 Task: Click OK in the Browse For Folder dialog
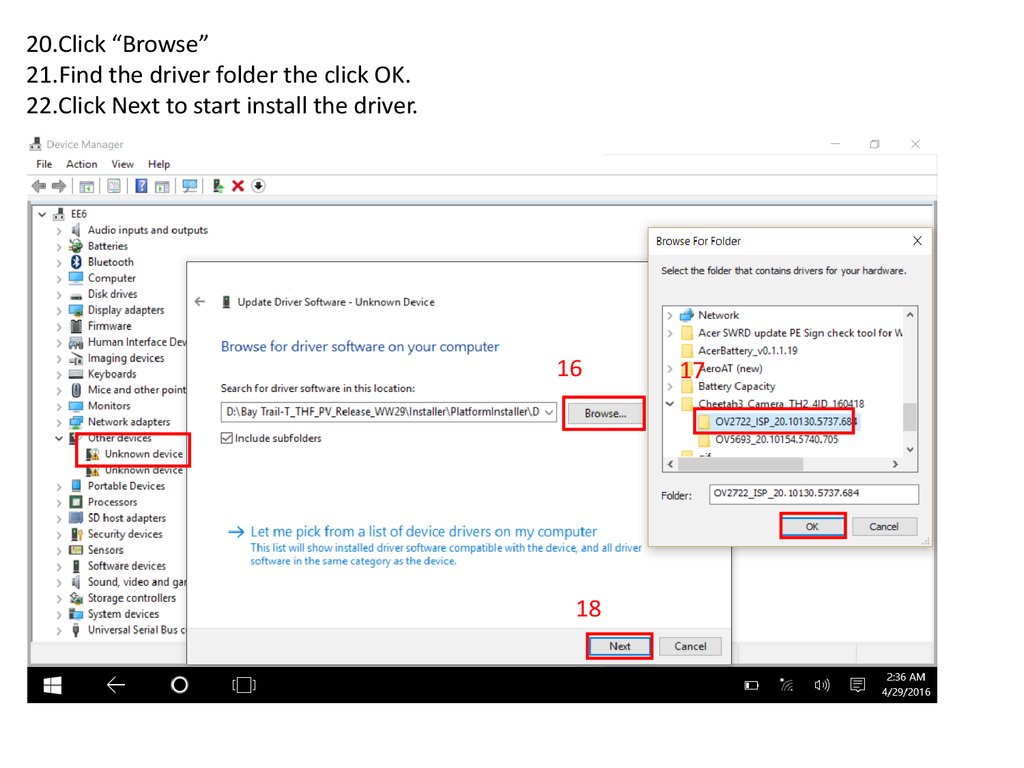click(812, 526)
